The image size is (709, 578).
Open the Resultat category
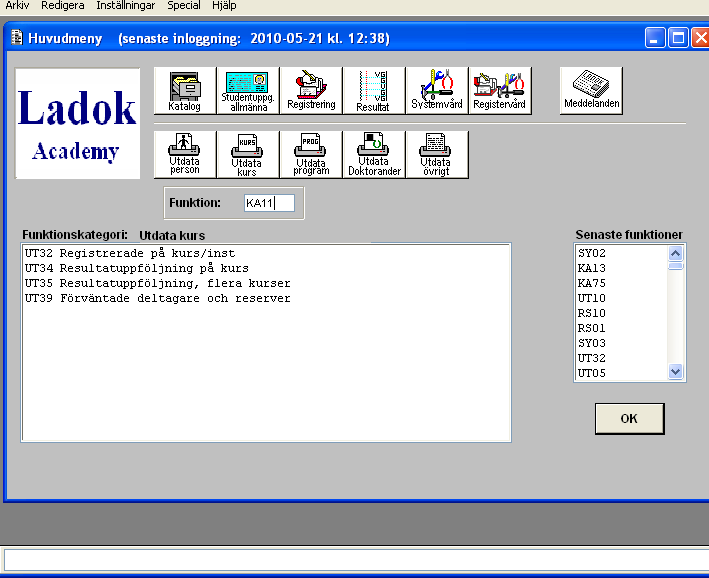(x=373, y=91)
